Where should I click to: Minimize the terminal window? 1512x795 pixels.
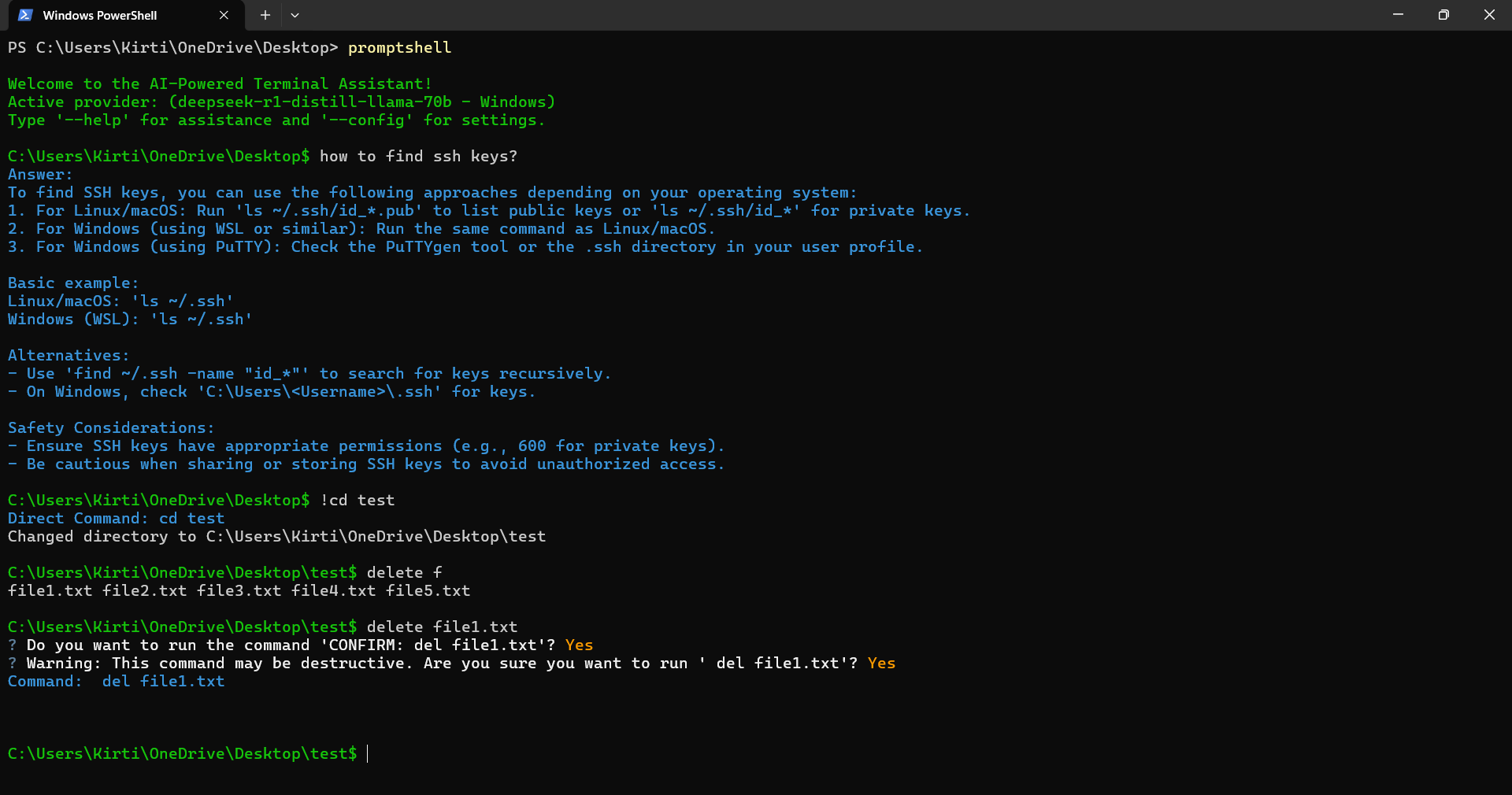[1398, 15]
